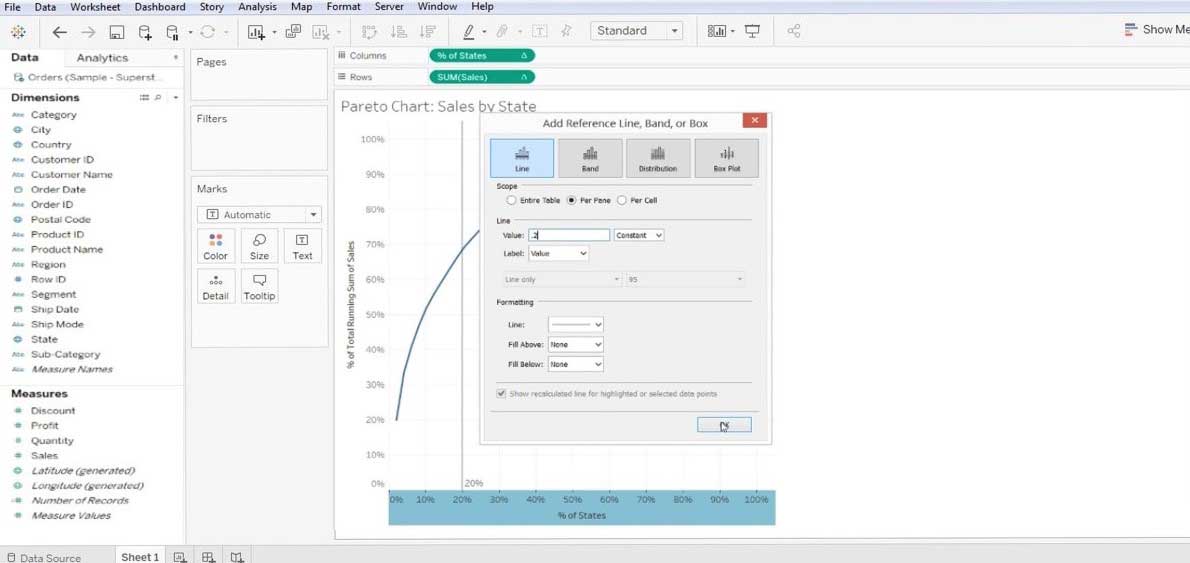Select the Sheet 1 tab
The height and width of the screenshot is (563, 1190).
pos(140,557)
